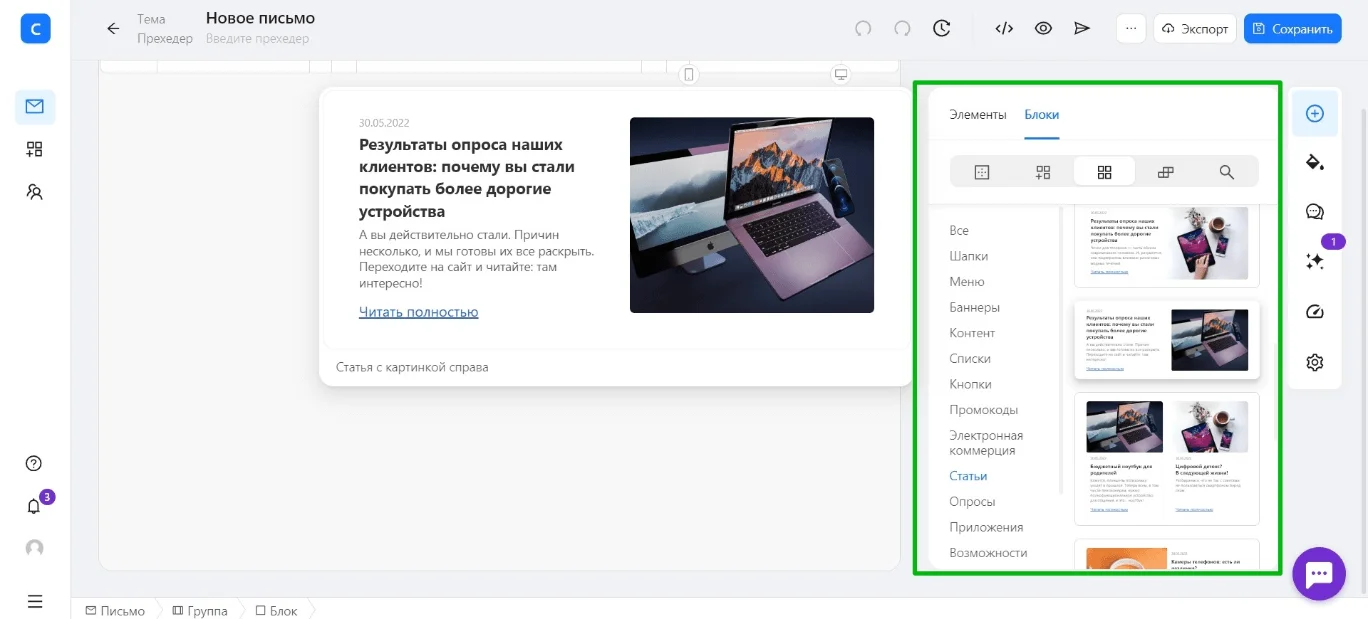Open the comments bubble icon in sidebar
Viewport: 1368px width, 619px height.
pyautogui.click(x=1315, y=212)
